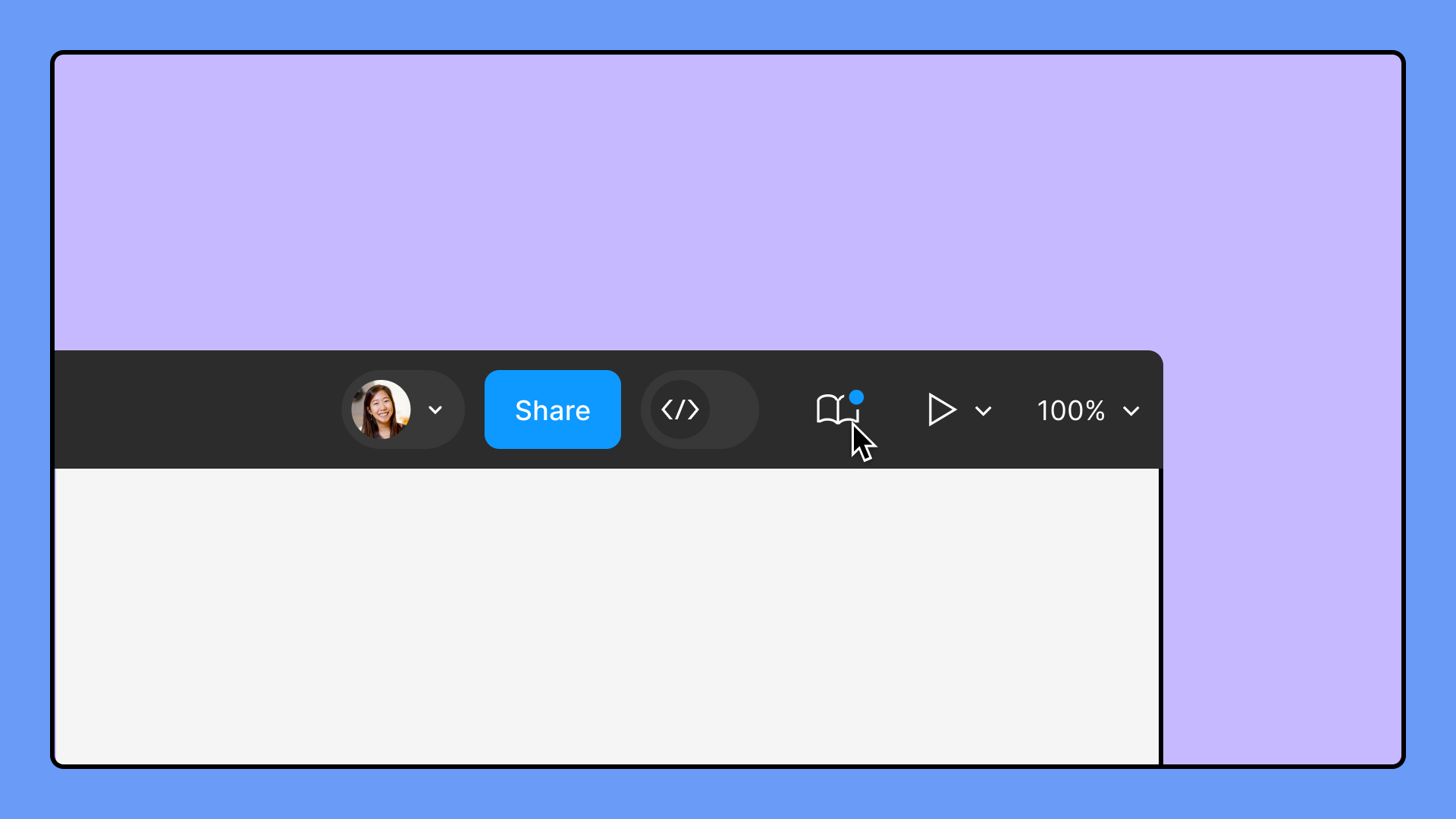Image resolution: width=1456 pixels, height=819 pixels.
Task: Open the presentation options chevron
Action: (x=984, y=411)
